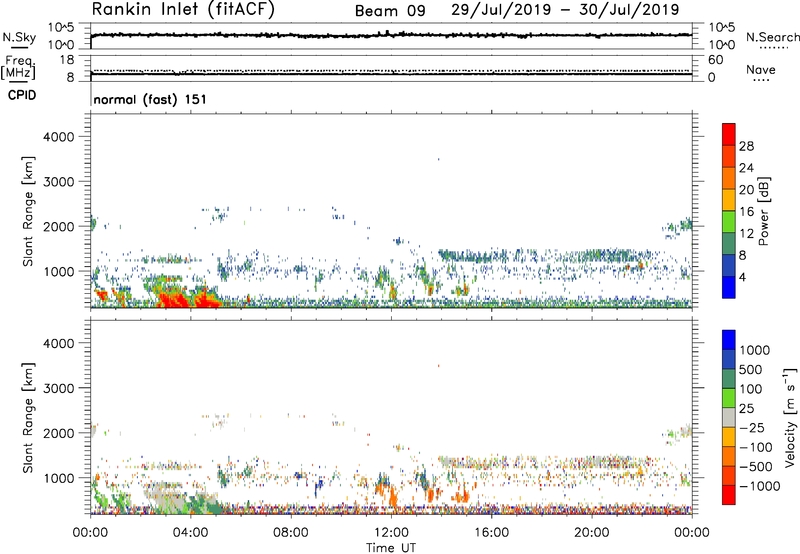
Task: Click the "CPID" row label
Action: 22,95
